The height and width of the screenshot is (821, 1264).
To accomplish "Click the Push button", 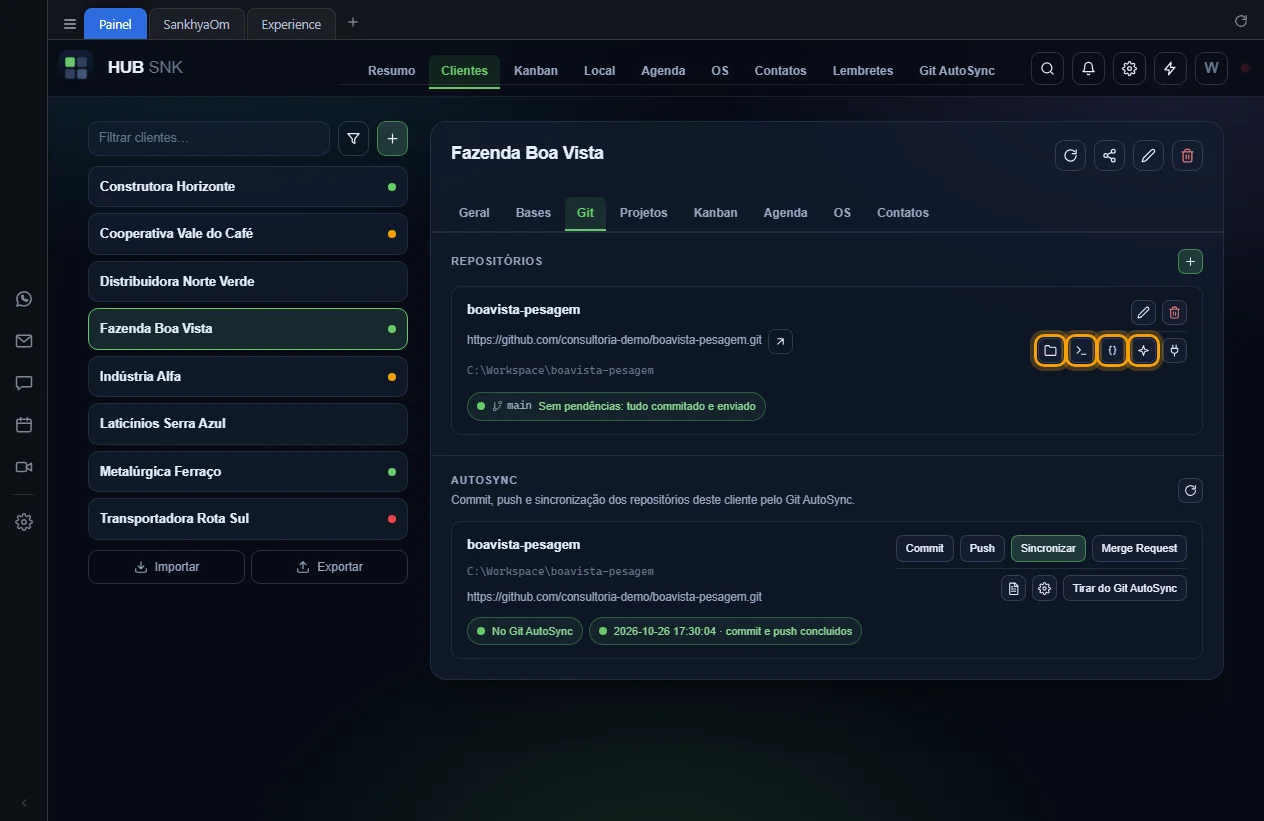I will [x=982, y=548].
